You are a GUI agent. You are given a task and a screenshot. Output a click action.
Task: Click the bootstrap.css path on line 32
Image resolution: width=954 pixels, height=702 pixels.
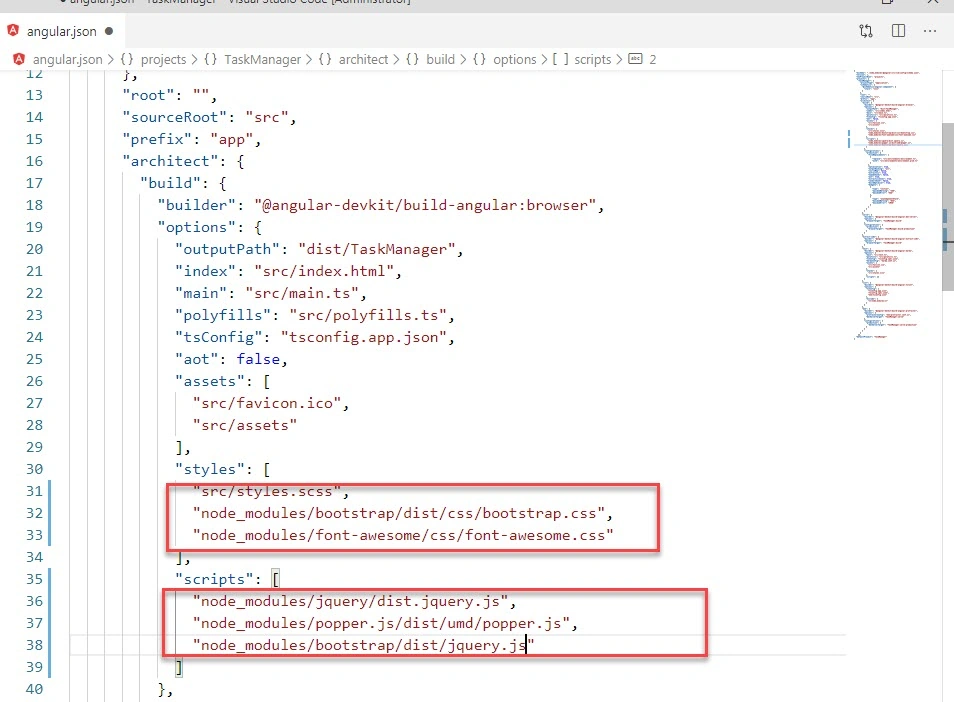(399, 513)
